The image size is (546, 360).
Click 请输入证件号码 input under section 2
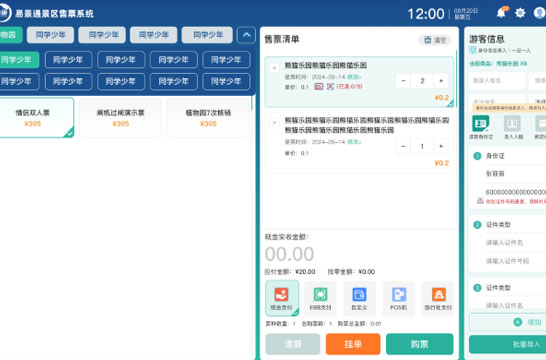[x=515, y=261]
